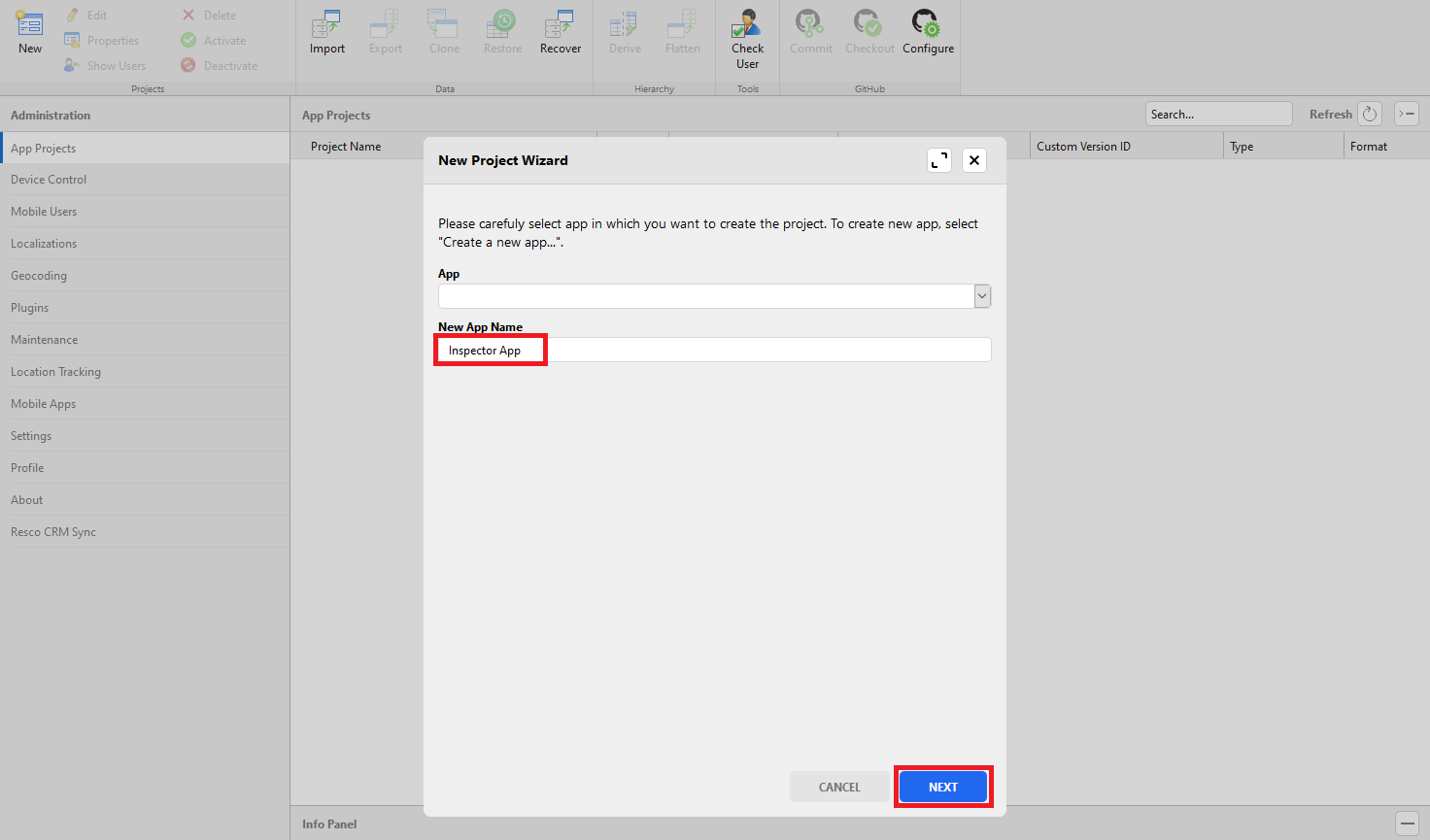Open the Check User tool
Viewport: 1430px width, 840px height.
pyautogui.click(x=747, y=25)
